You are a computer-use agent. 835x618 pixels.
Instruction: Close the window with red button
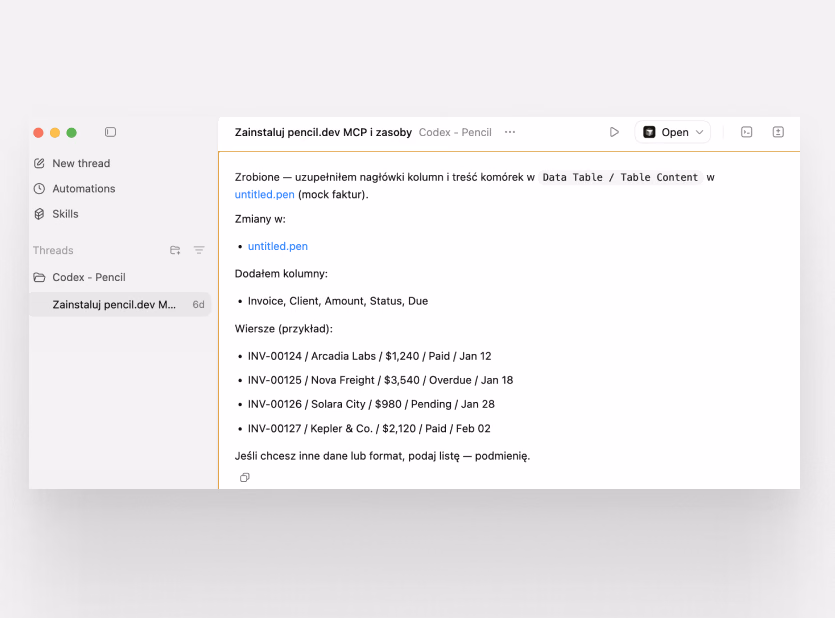point(38,133)
